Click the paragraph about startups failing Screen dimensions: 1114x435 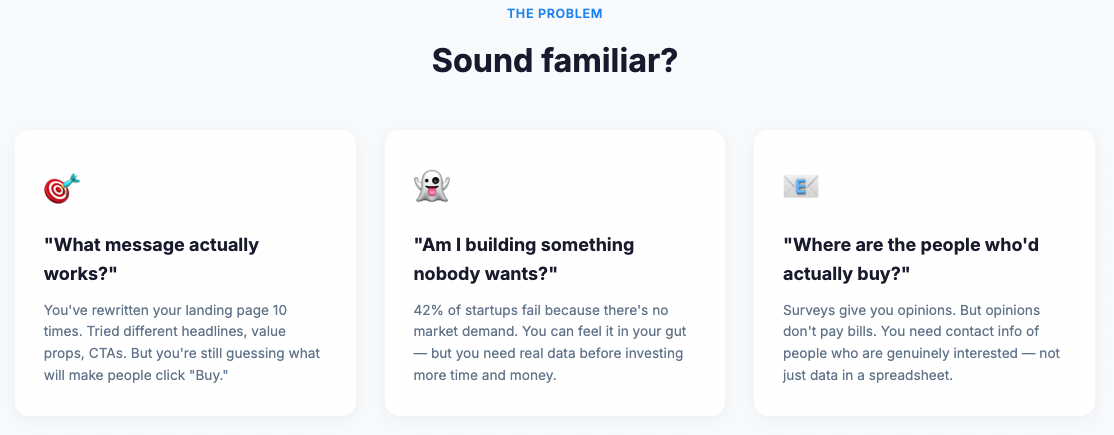point(552,343)
